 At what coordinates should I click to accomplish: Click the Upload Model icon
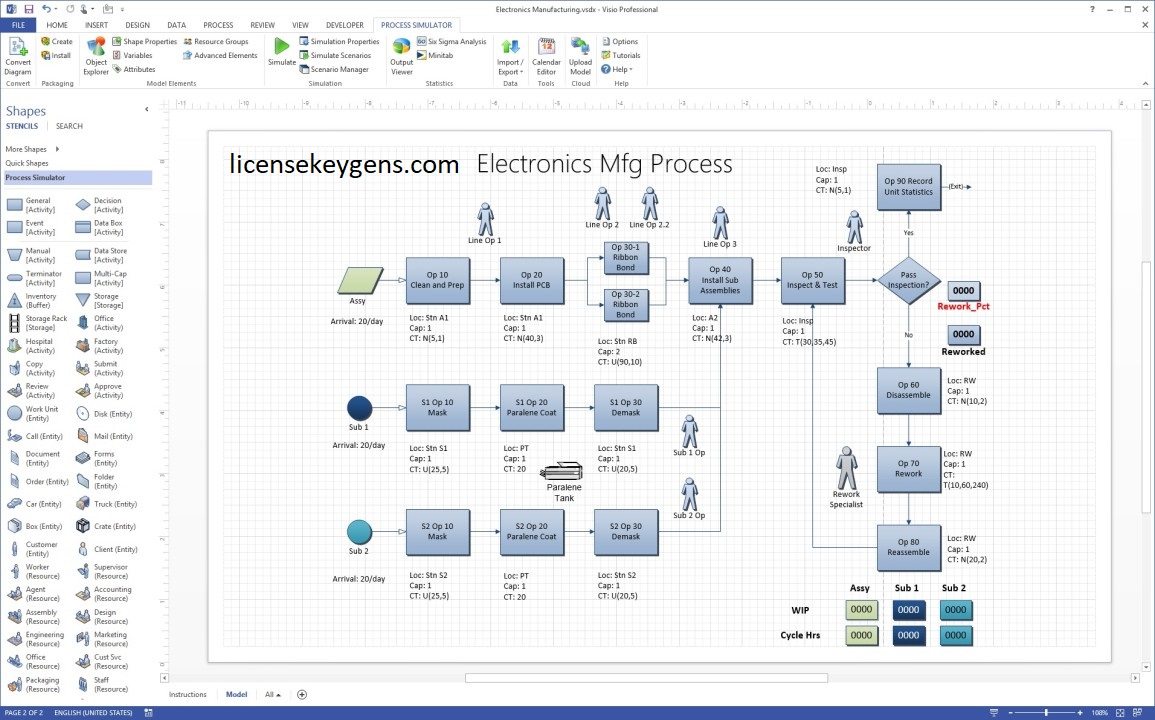580,56
